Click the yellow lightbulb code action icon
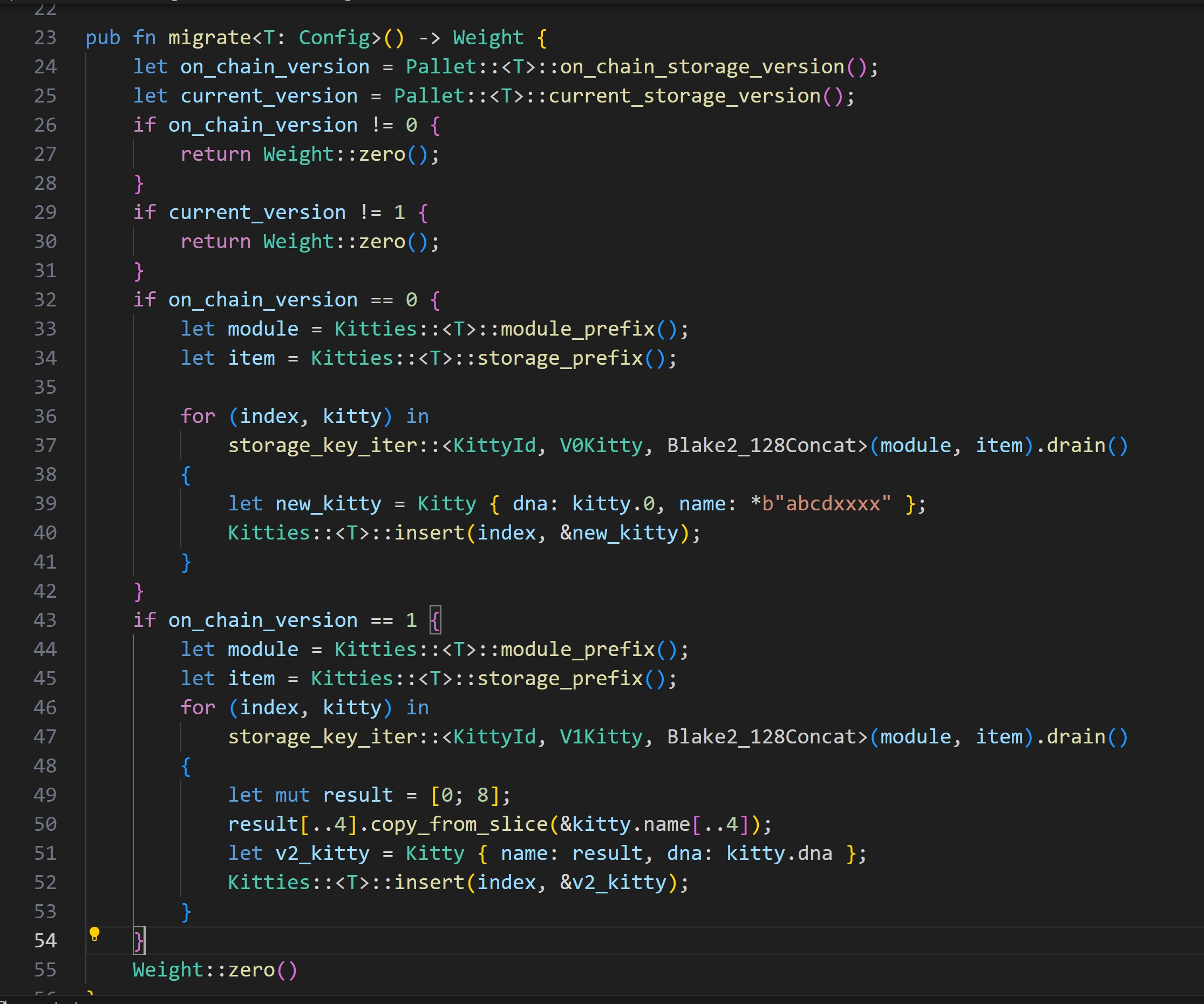 [x=94, y=934]
